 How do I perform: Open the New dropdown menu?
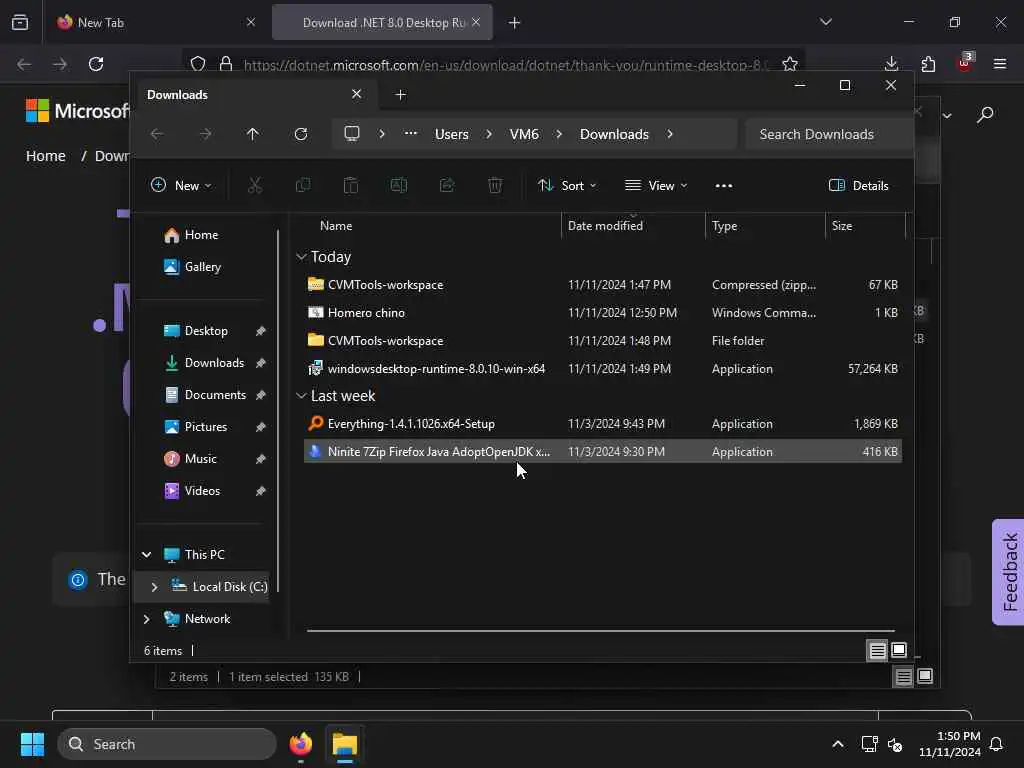point(181,185)
